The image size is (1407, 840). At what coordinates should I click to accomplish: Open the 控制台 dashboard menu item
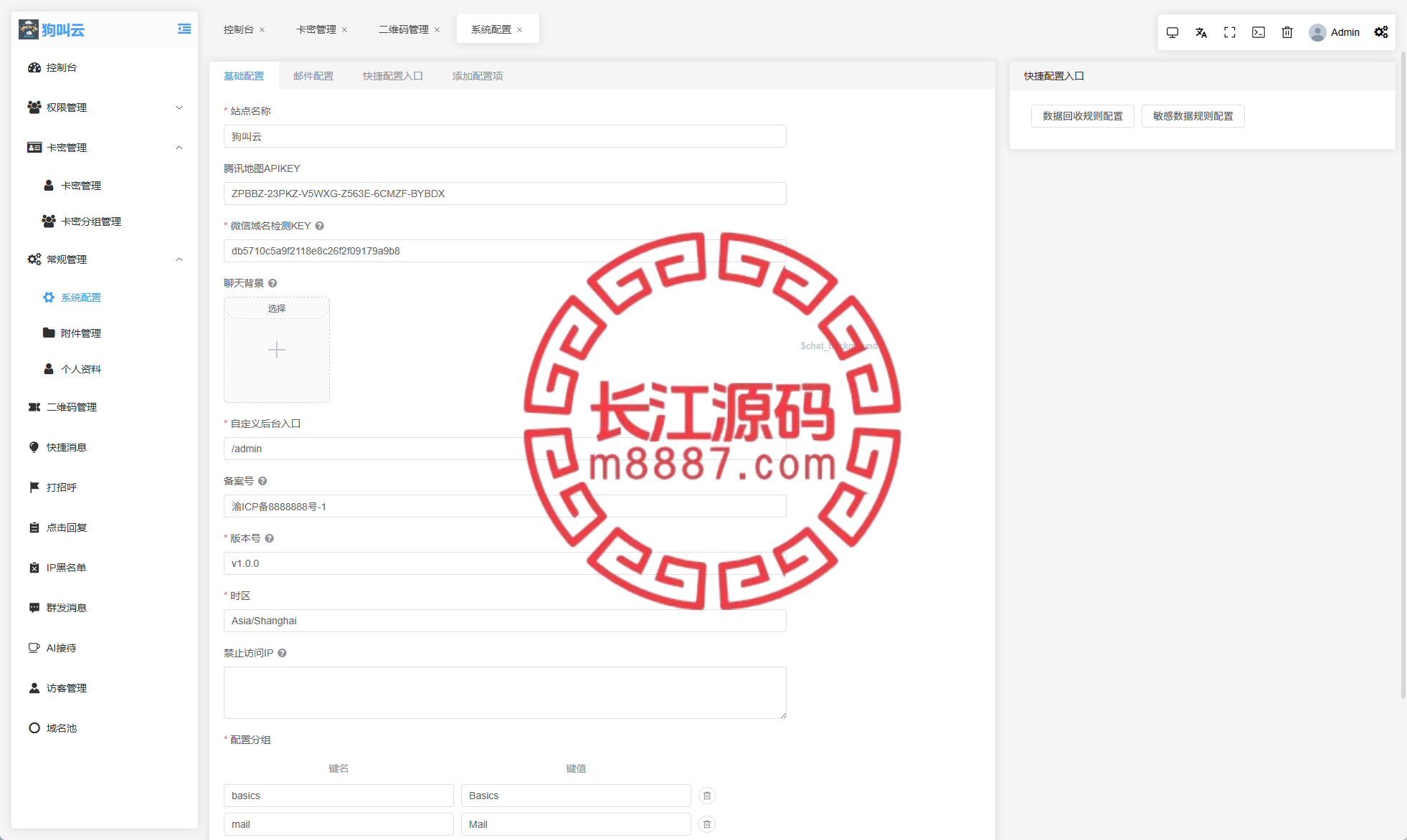(x=105, y=67)
